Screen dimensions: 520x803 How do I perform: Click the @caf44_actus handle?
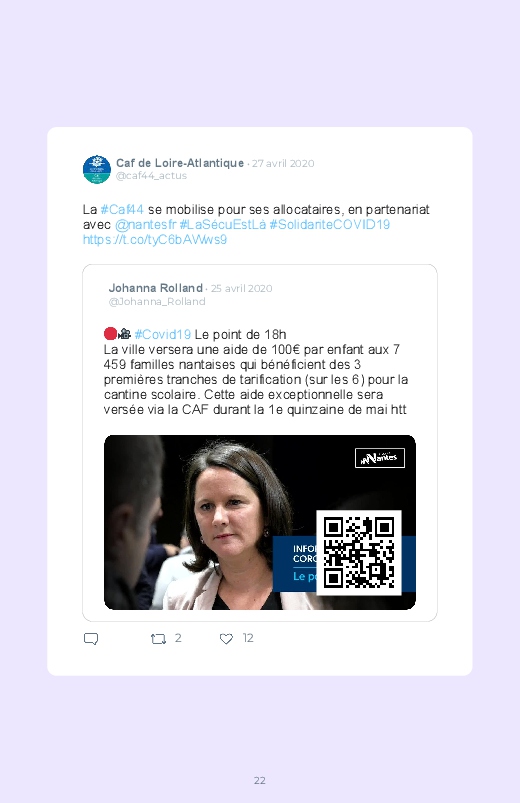pos(151,176)
